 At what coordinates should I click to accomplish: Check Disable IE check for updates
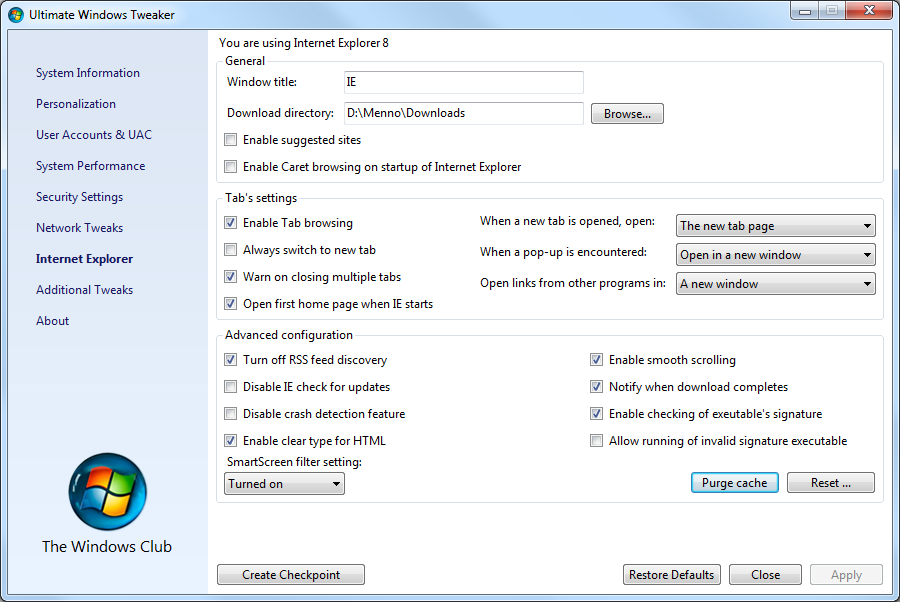[231, 387]
